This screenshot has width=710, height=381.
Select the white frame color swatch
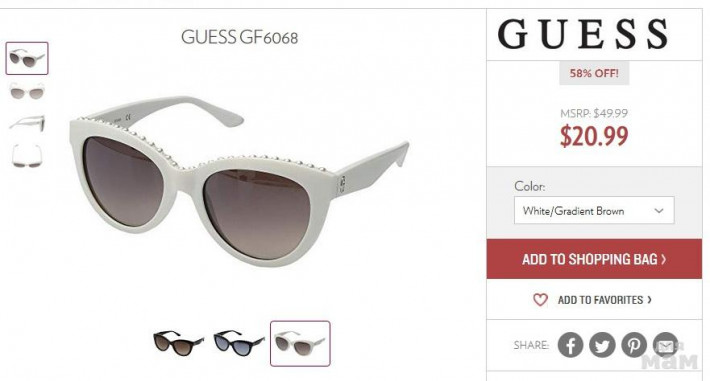300,343
